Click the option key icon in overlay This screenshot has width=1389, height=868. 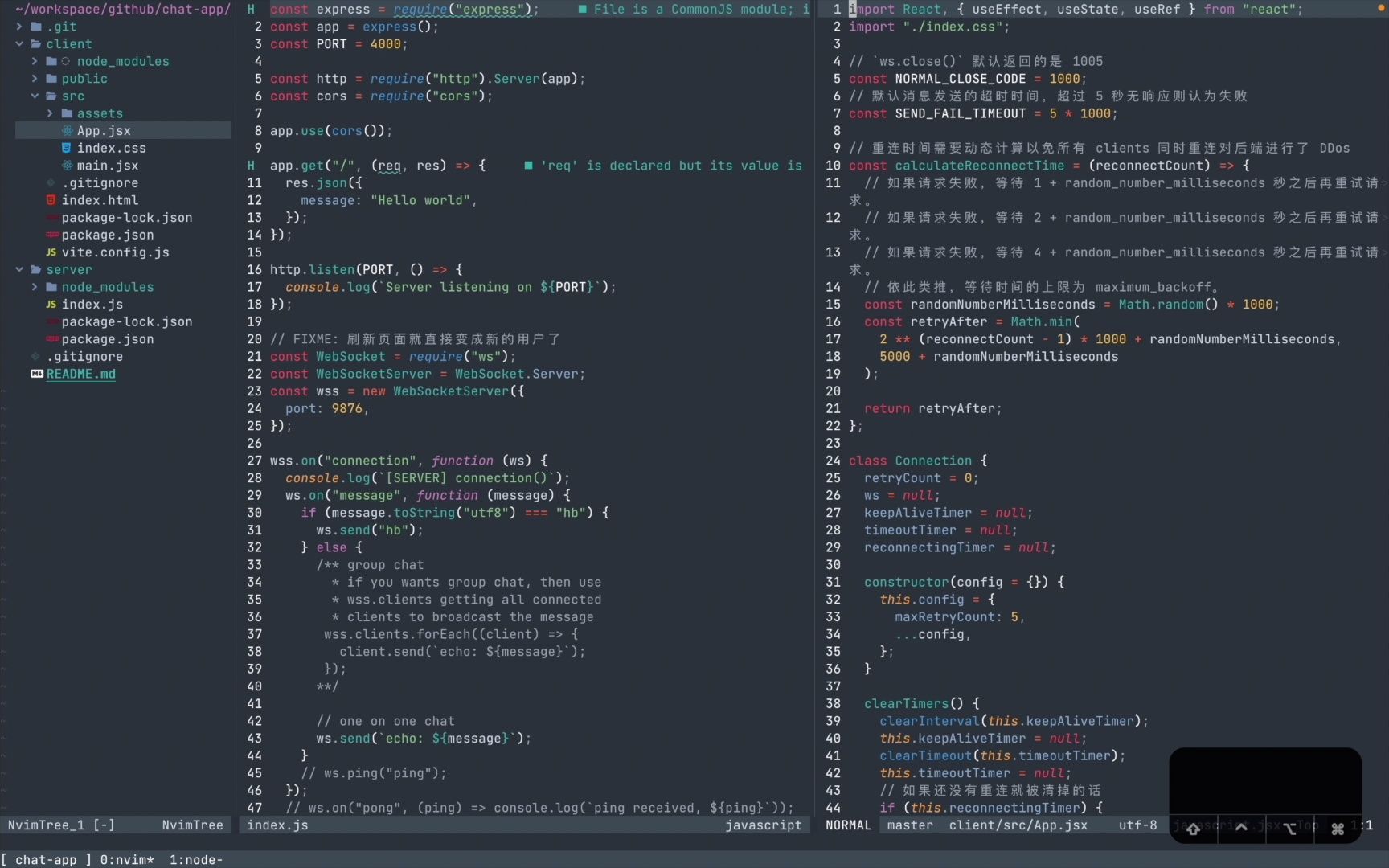1289,829
